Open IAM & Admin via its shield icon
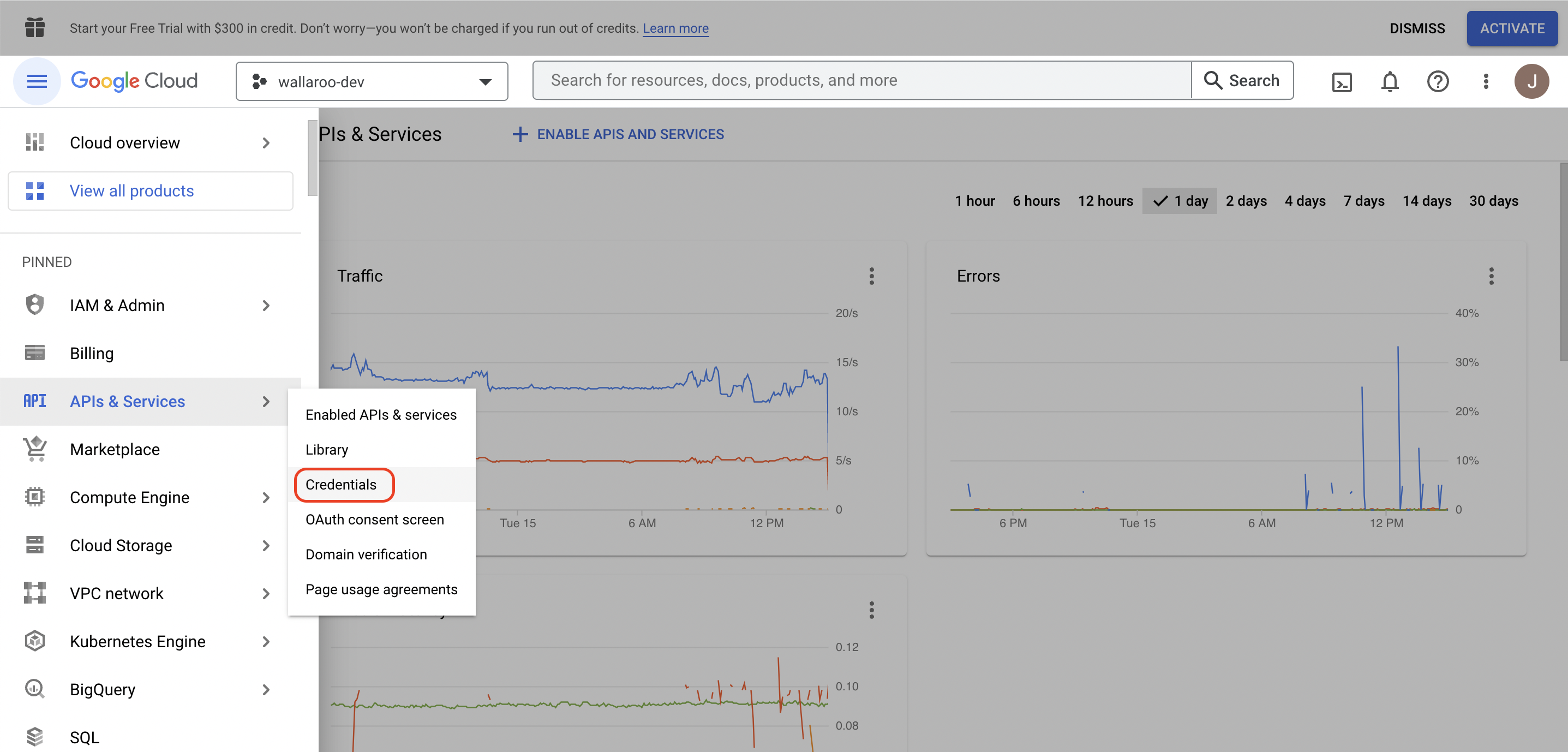This screenshot has height=752, width=1568. 35,305
